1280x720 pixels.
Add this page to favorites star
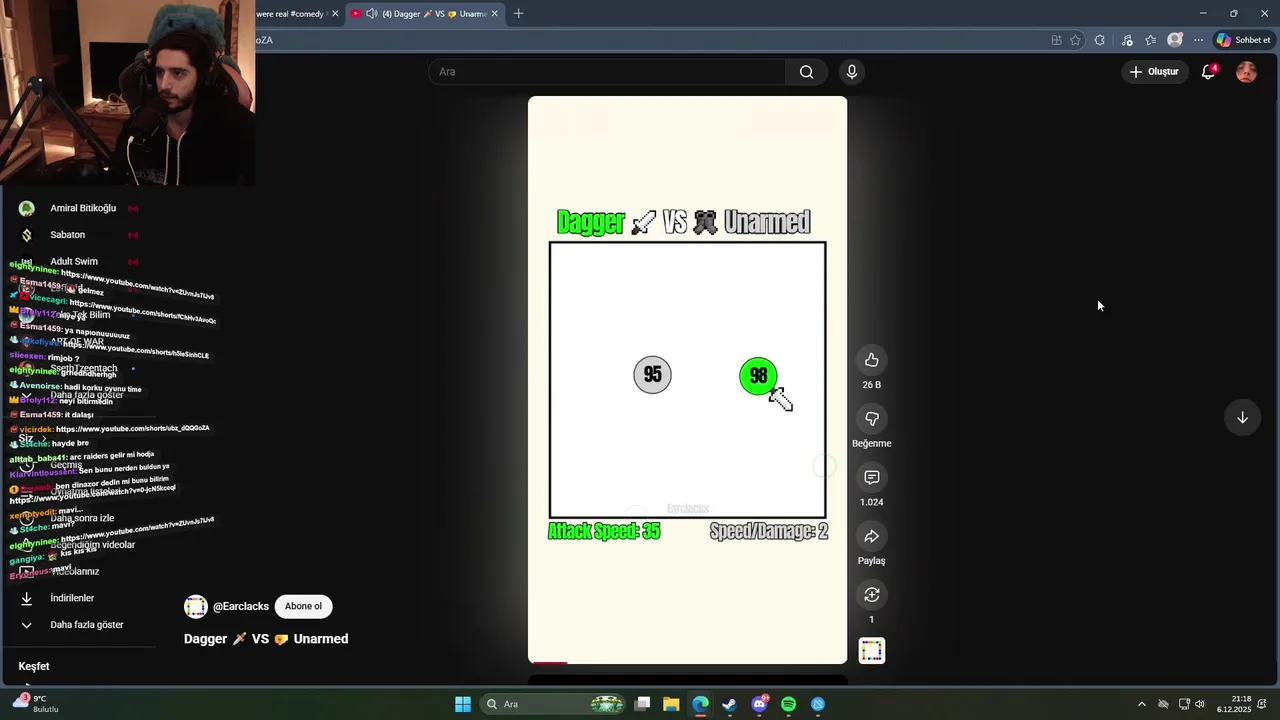1075,40
